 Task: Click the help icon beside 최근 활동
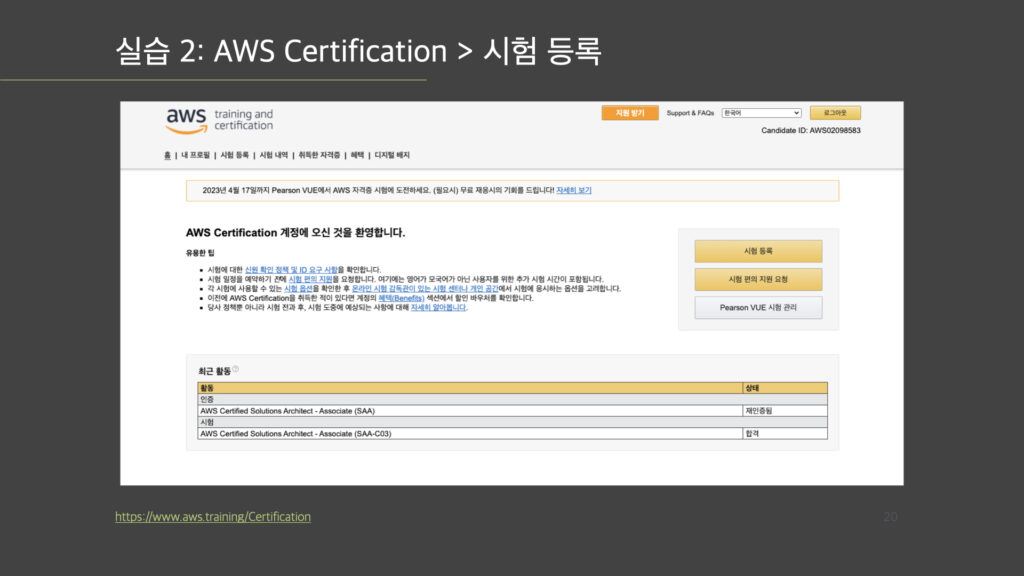point(236,369)
